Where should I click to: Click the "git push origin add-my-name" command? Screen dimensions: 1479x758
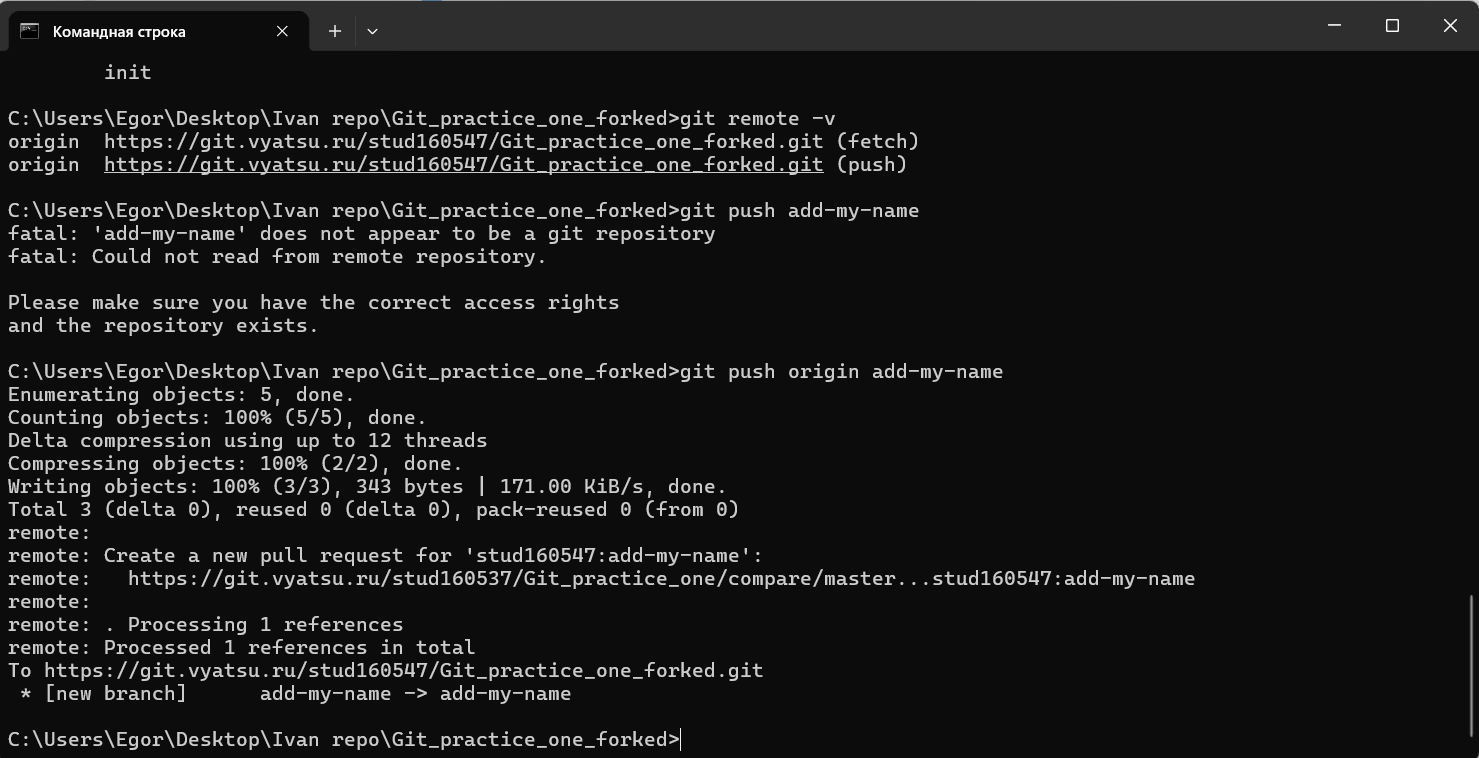coord(841,371)
